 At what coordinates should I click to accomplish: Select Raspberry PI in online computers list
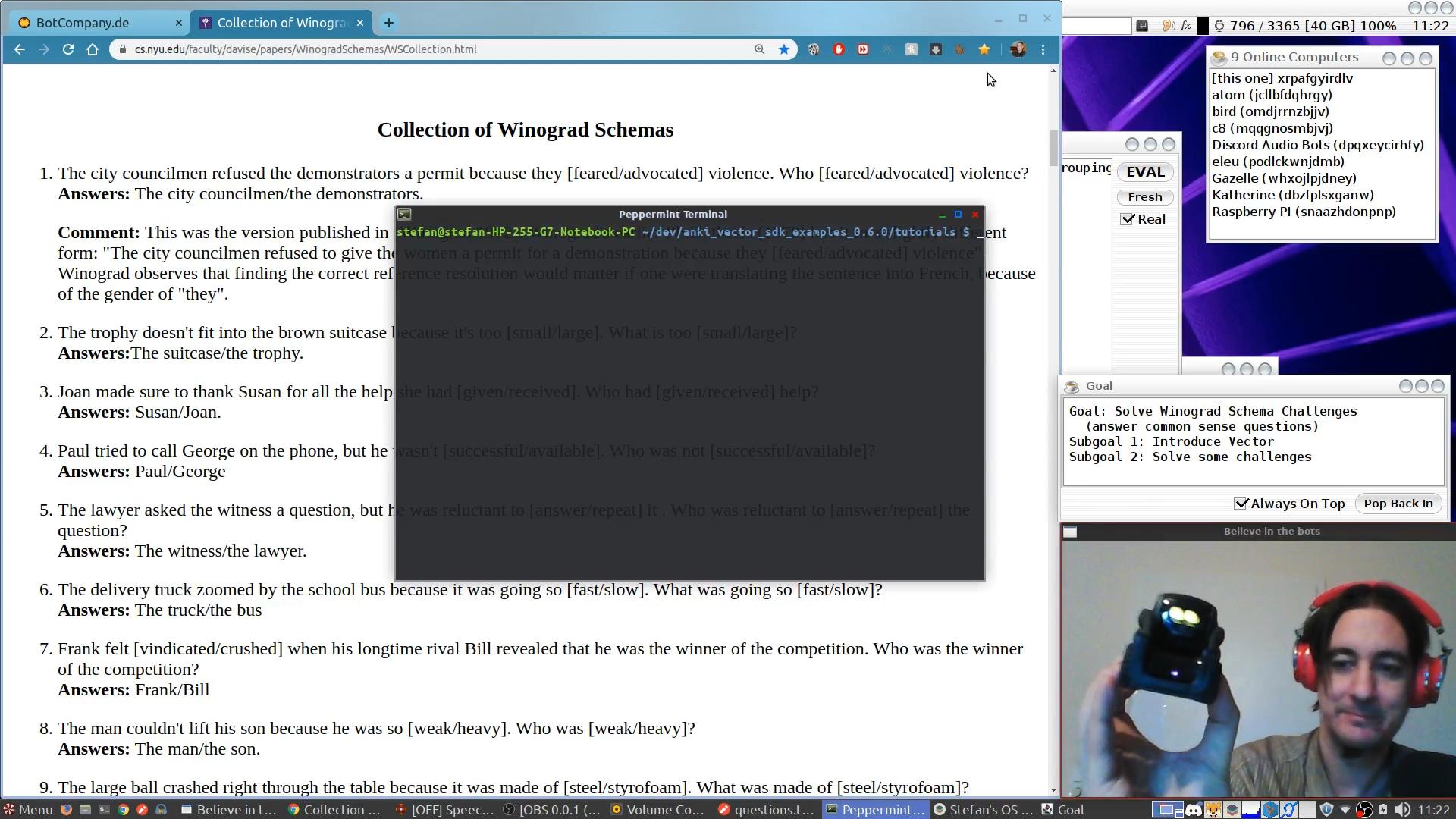tap(1303, 212)
